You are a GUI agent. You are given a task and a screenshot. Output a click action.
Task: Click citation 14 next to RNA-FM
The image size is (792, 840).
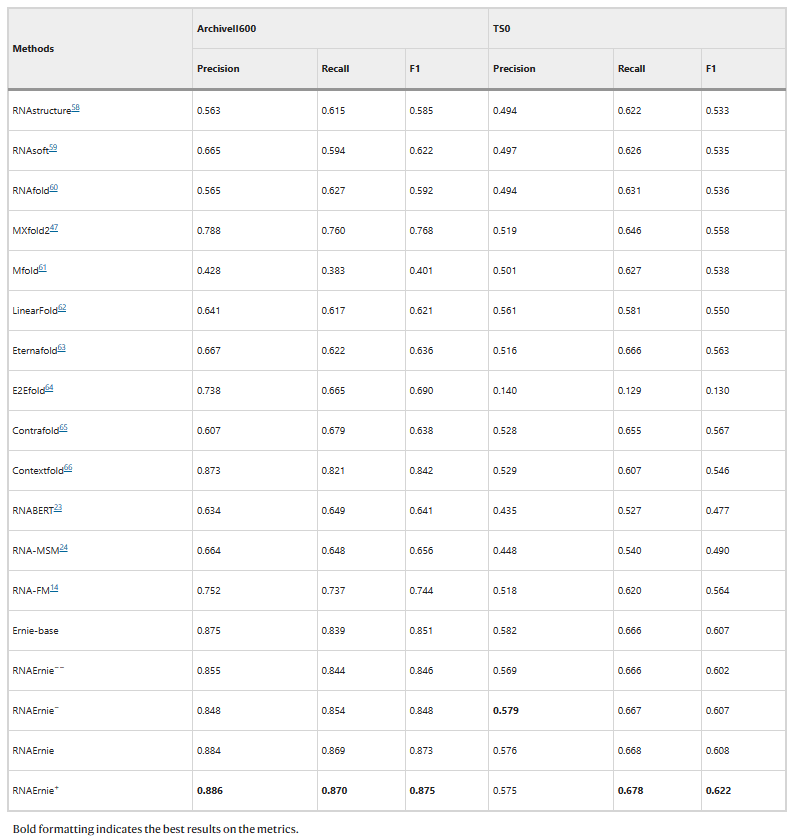pyautogui.click(x=54, y=587)
